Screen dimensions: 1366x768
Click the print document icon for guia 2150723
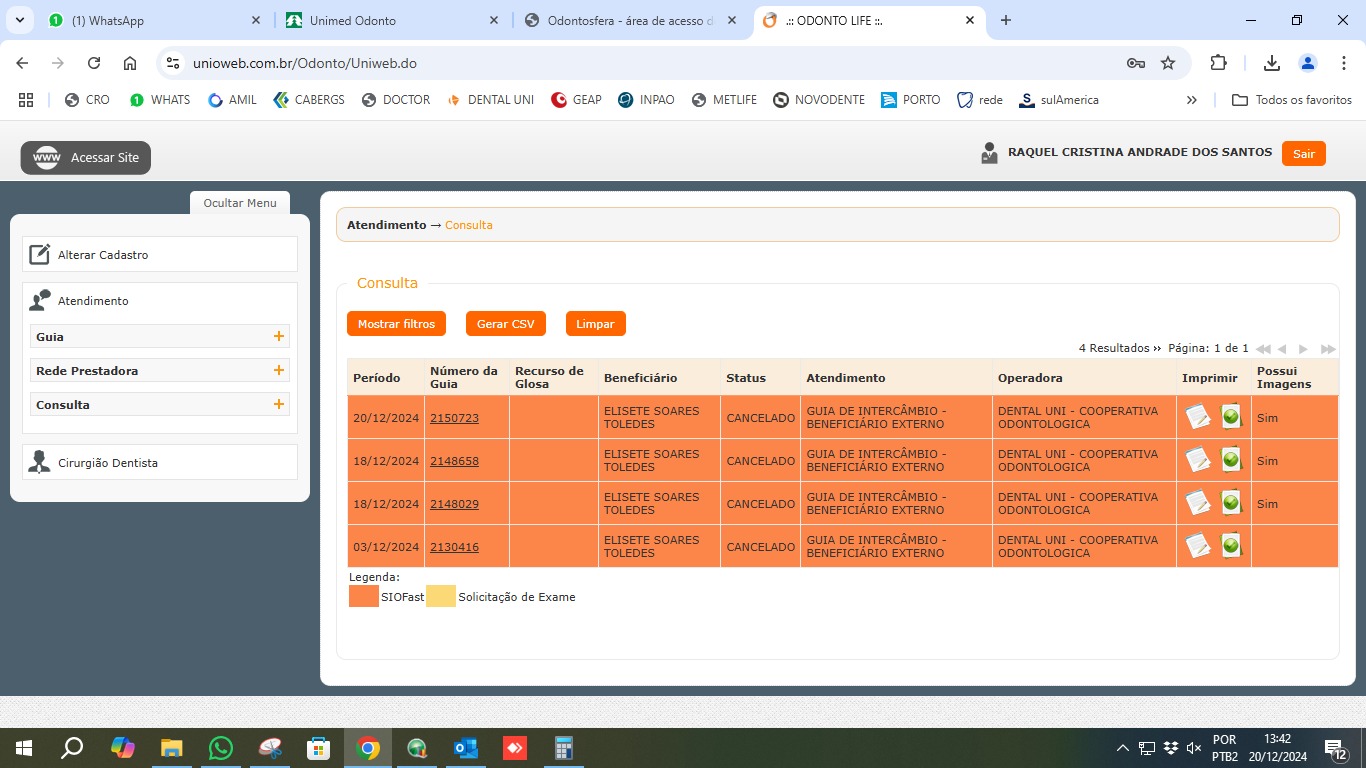1197,417
